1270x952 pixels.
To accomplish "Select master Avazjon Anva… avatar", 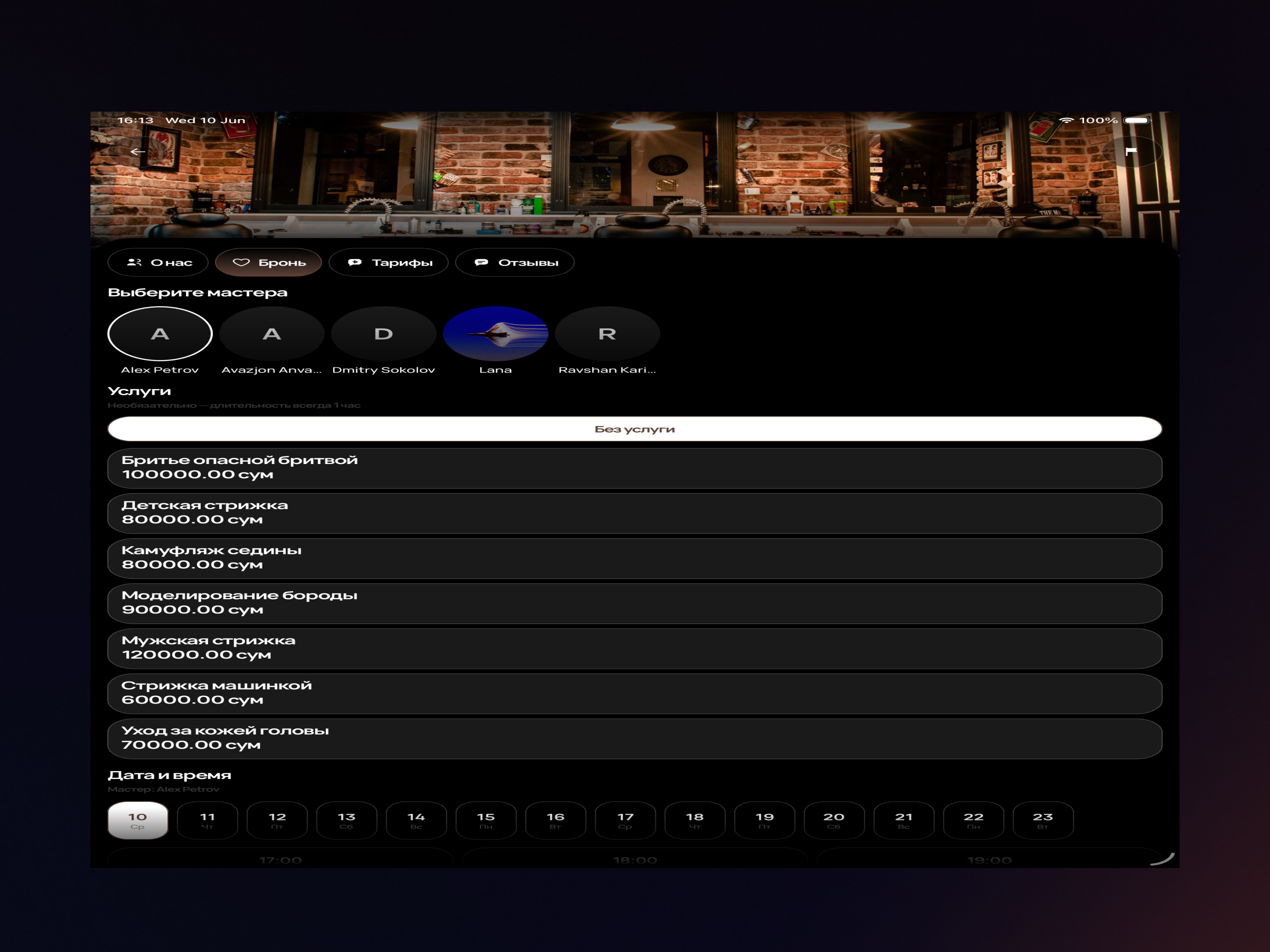I will click(x=271, y=333).
